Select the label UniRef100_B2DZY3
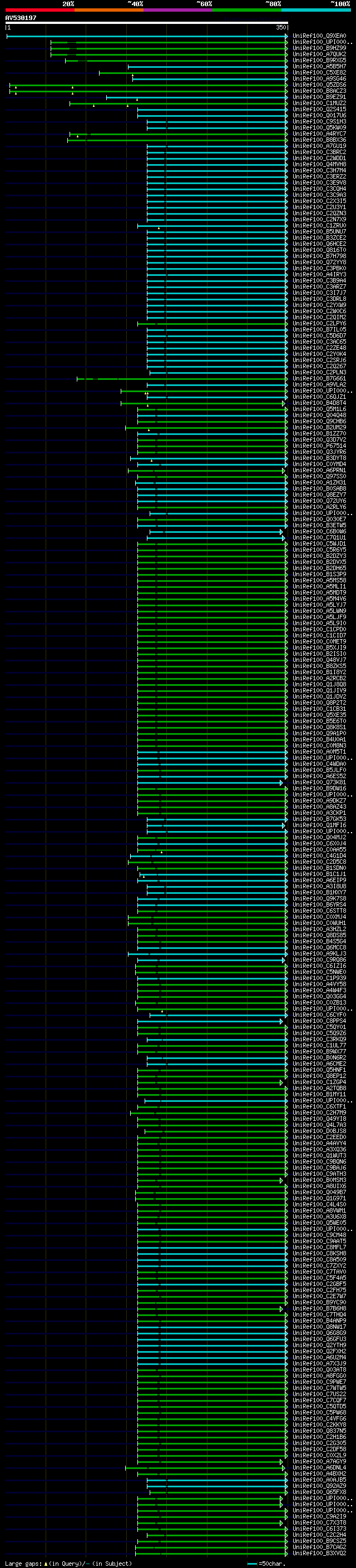 [x=319, y=556]
